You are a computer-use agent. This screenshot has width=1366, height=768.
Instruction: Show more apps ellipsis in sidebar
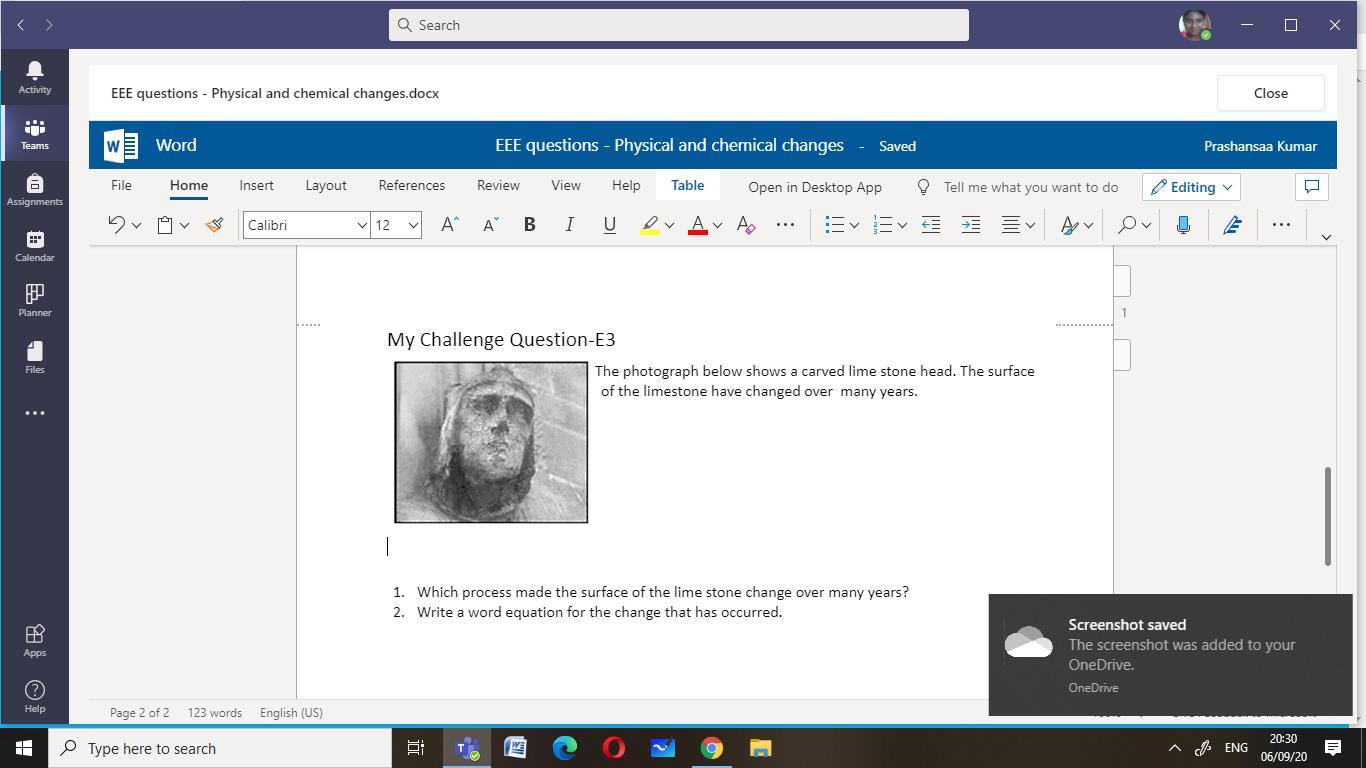[34, 413]
